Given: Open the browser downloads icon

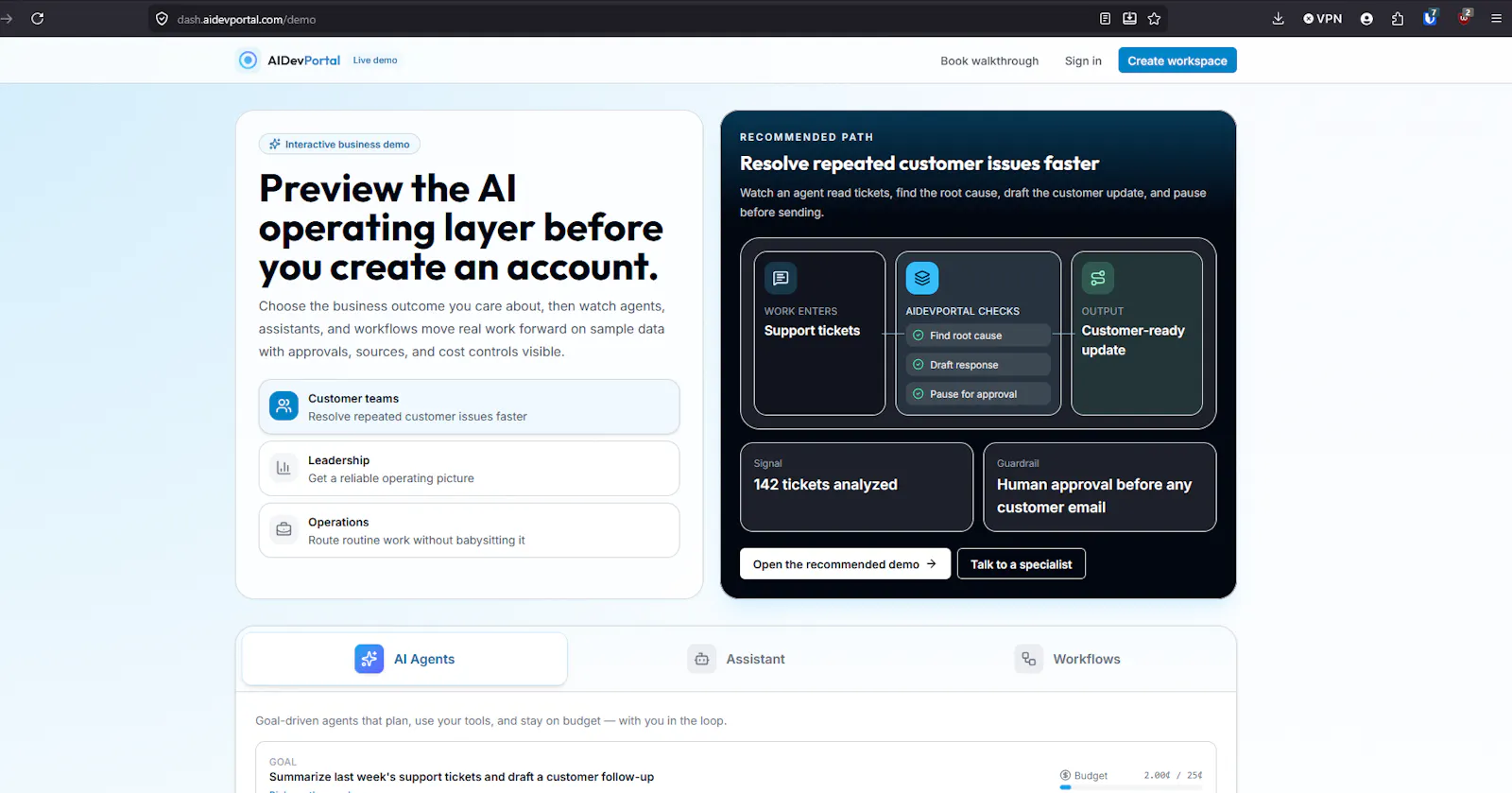Looking at the screenshot, I should pos(1278,18).
